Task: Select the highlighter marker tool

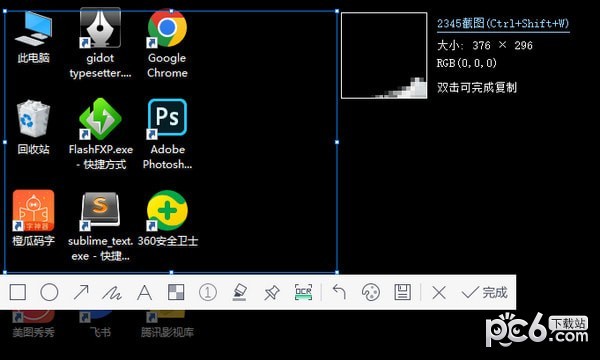Action: click(240, 293)
